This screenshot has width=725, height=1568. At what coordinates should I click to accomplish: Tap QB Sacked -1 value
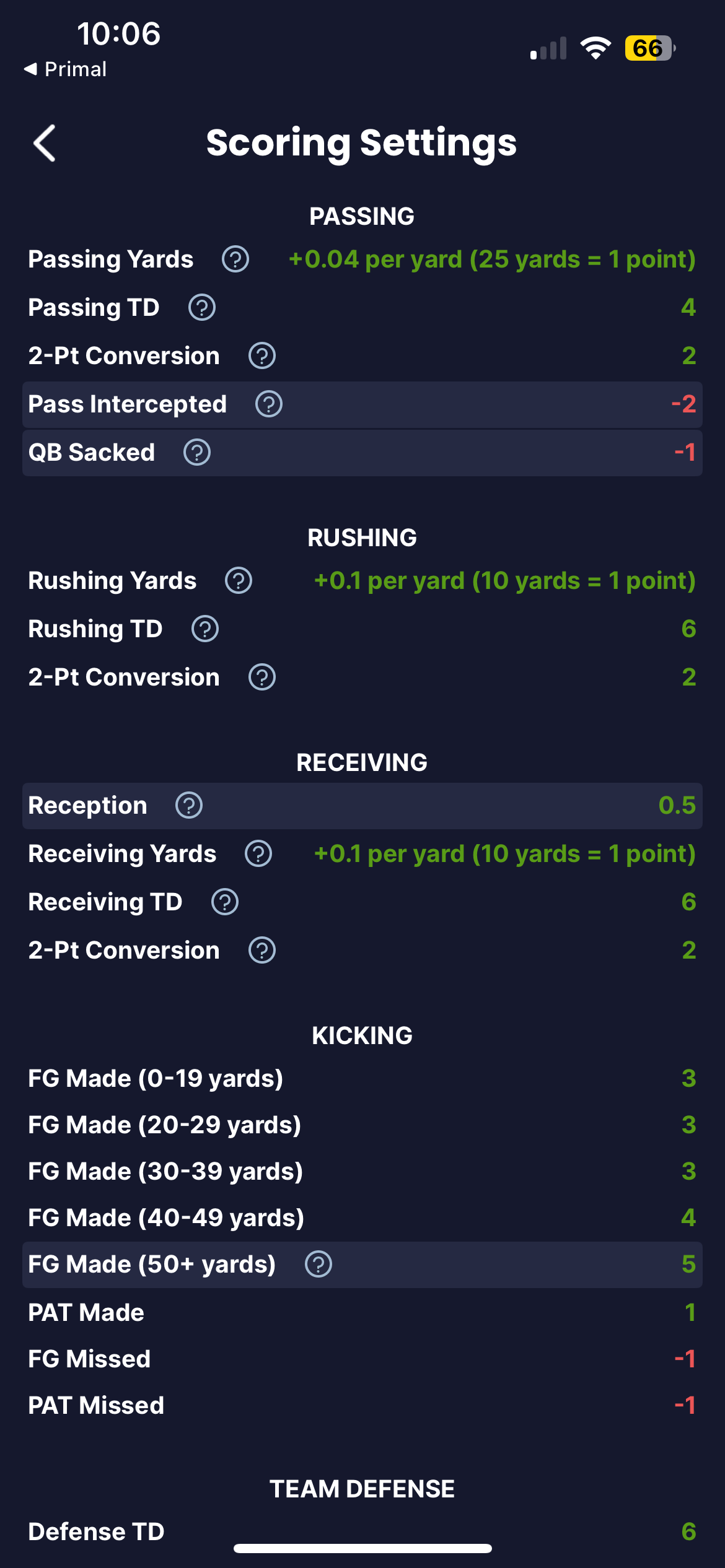point(685,452)
